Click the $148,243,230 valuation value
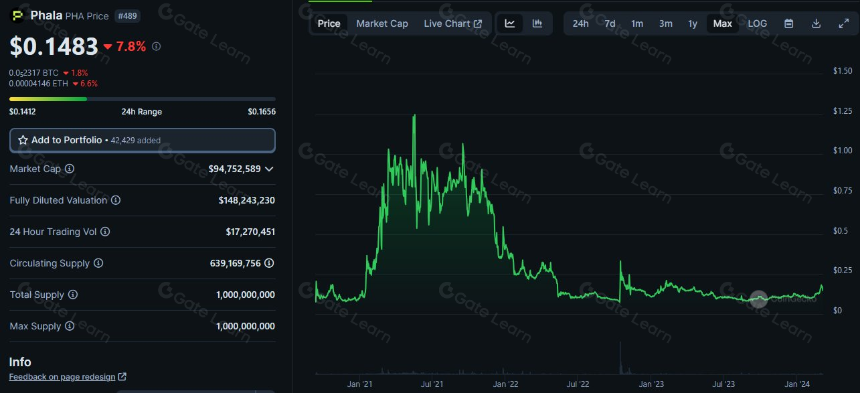The width and height of the screenshot is (860, 393). (247, 201)
